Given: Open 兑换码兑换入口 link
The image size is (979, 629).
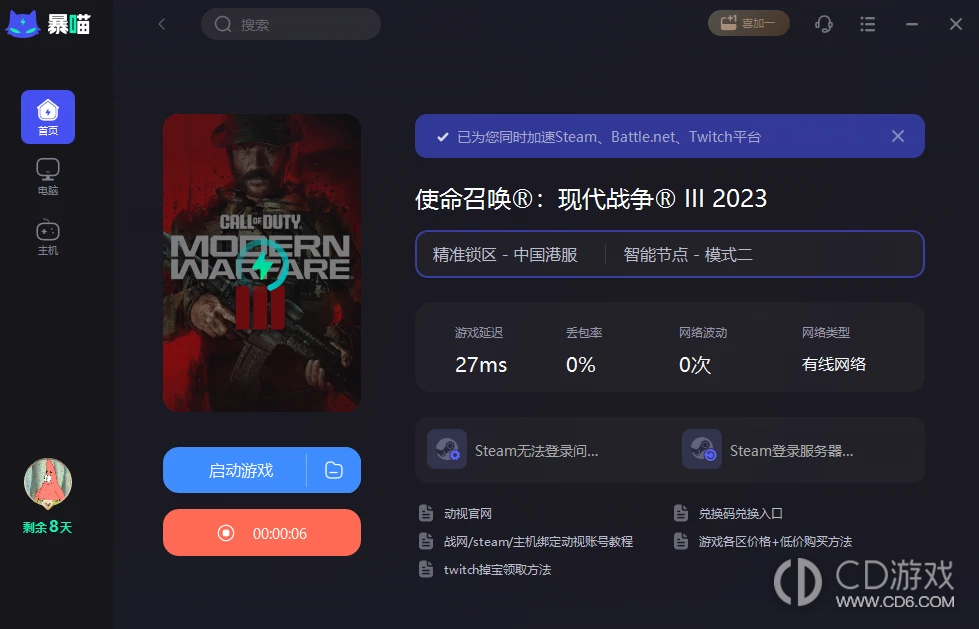Looking at the screenshot, I should (x=740, y=513).
